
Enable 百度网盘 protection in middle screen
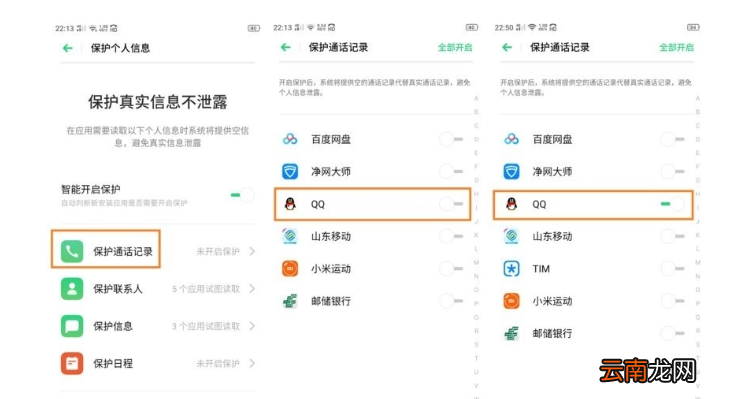point(451,139)
